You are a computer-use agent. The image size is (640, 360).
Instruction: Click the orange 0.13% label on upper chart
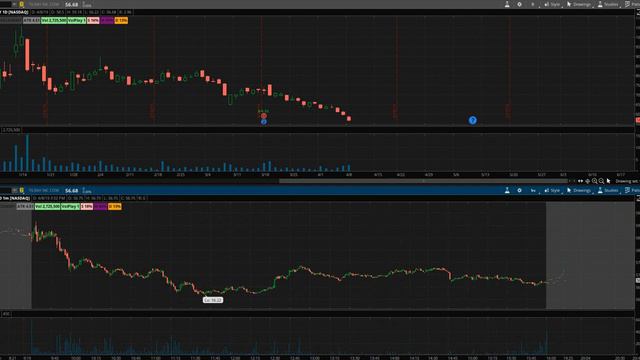click(x=121, y=20)
